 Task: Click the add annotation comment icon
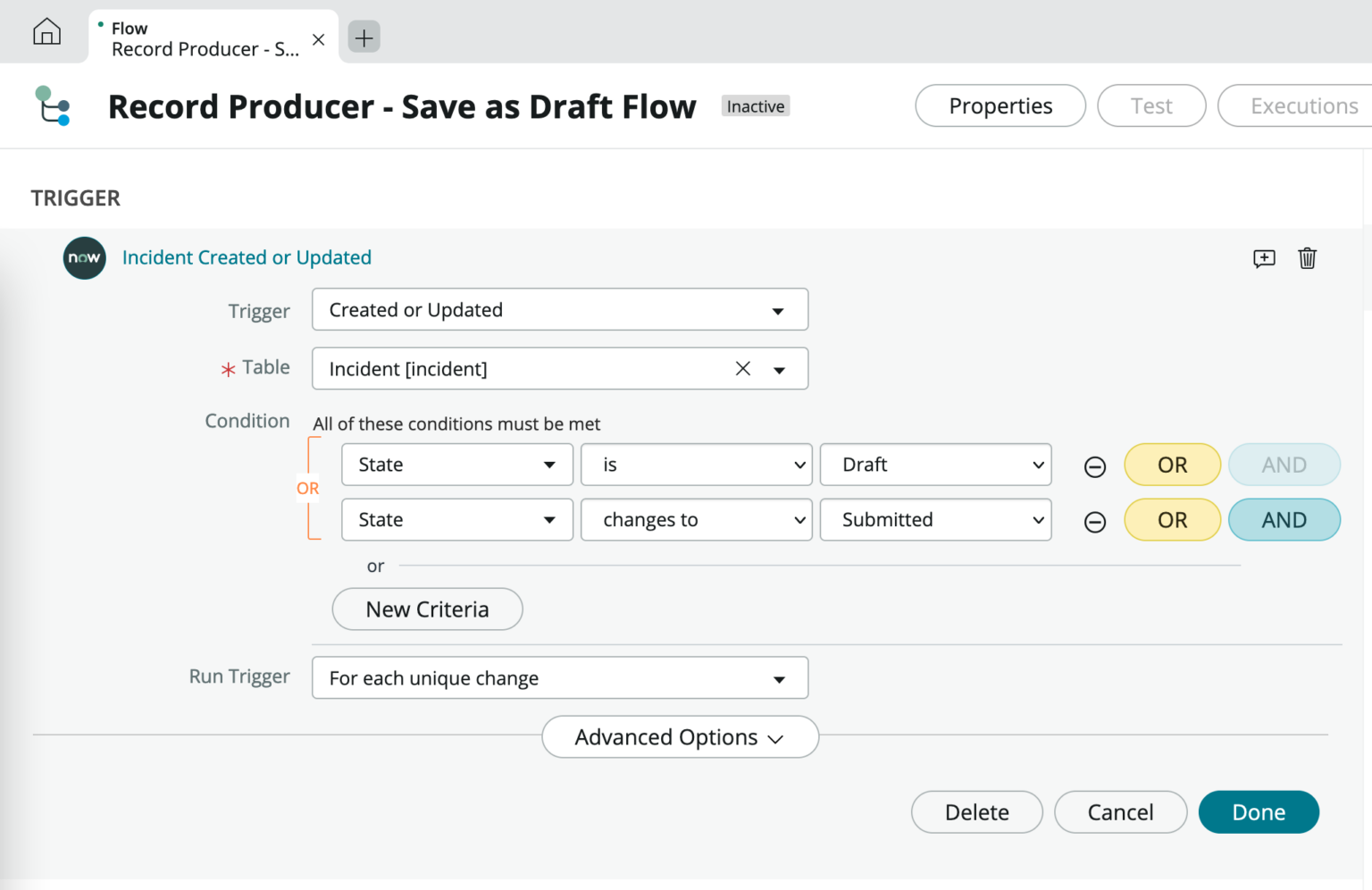click(1264, 258)
